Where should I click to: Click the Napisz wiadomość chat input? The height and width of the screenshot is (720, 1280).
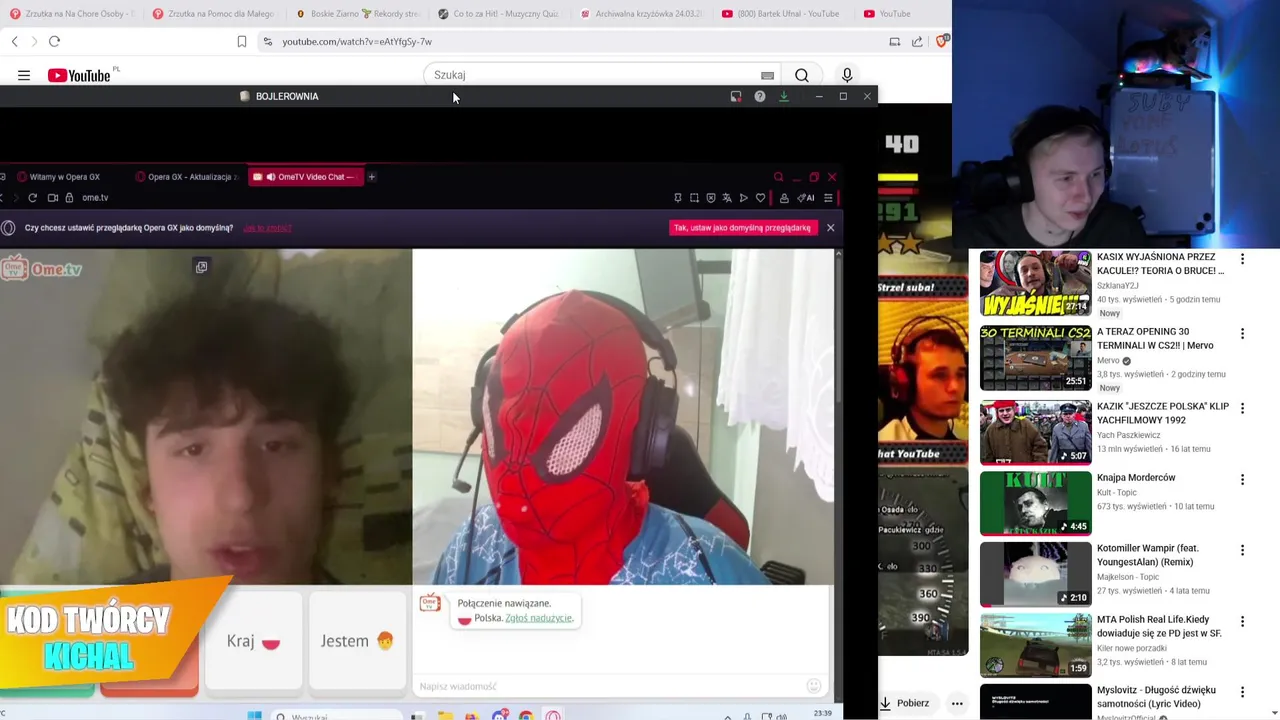(610, 686)
